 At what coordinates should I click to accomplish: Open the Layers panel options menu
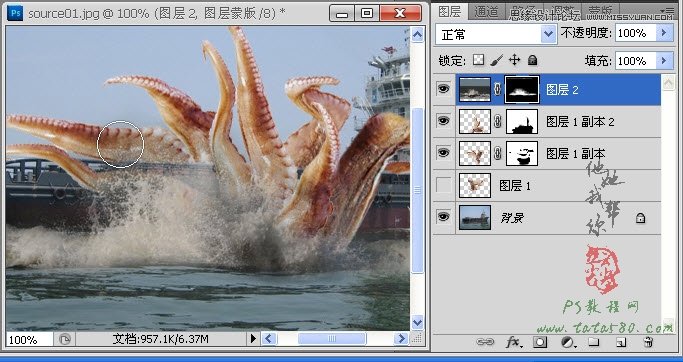coord(666,10)
